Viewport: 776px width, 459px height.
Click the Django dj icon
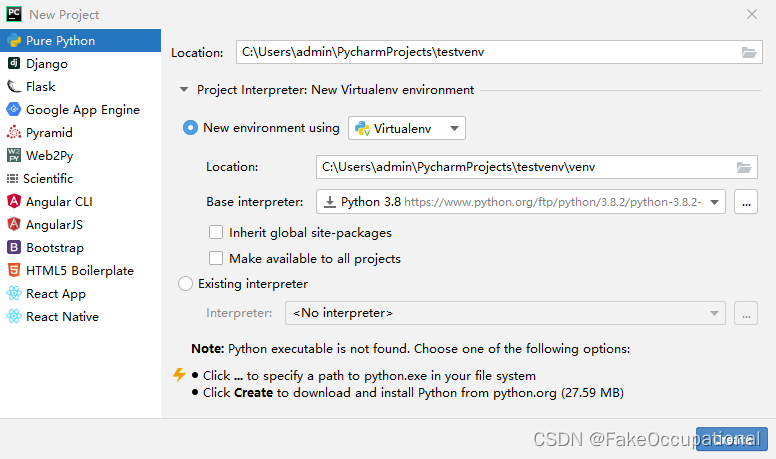click(x=14, y=63)
